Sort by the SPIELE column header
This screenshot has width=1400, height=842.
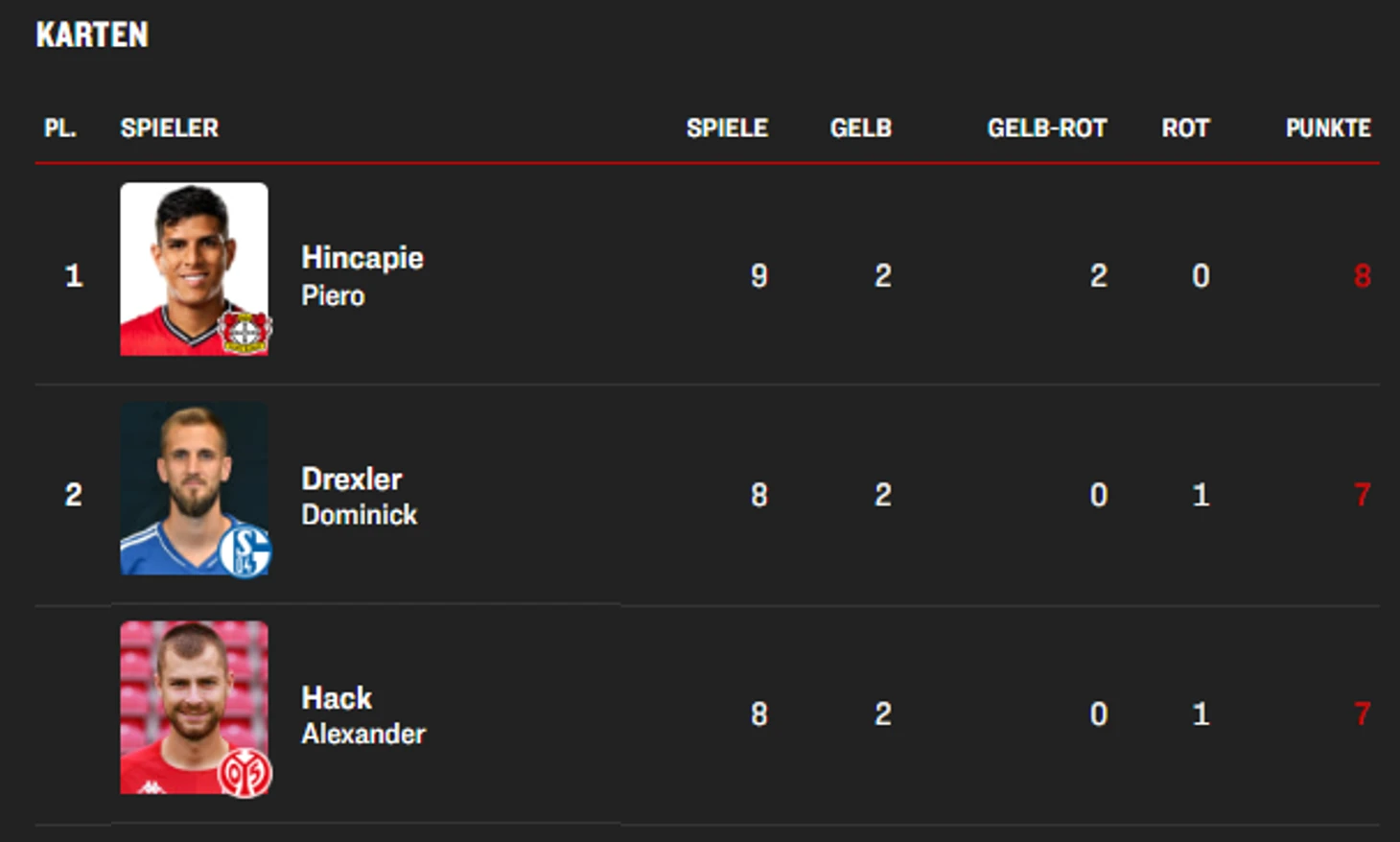point(727,129)
